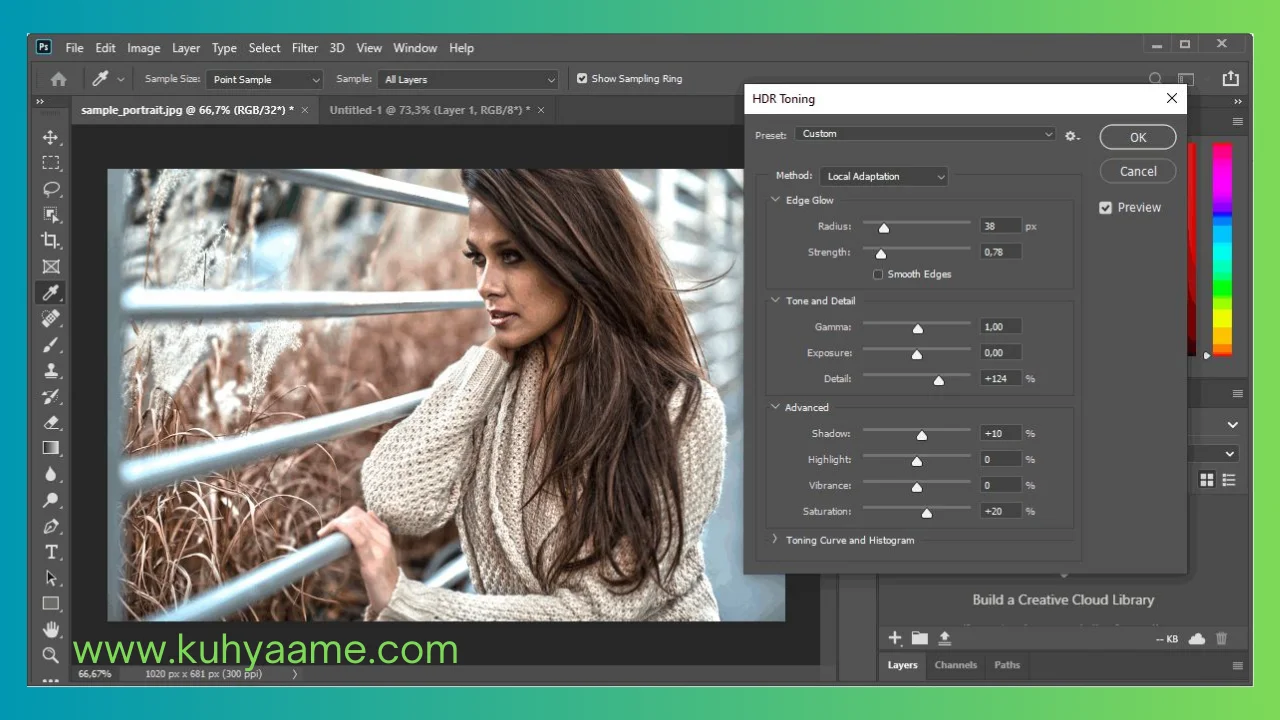Open the Share icon at top right
The width and height of the screenshot is (1280, 720).
pos(1231,78)
